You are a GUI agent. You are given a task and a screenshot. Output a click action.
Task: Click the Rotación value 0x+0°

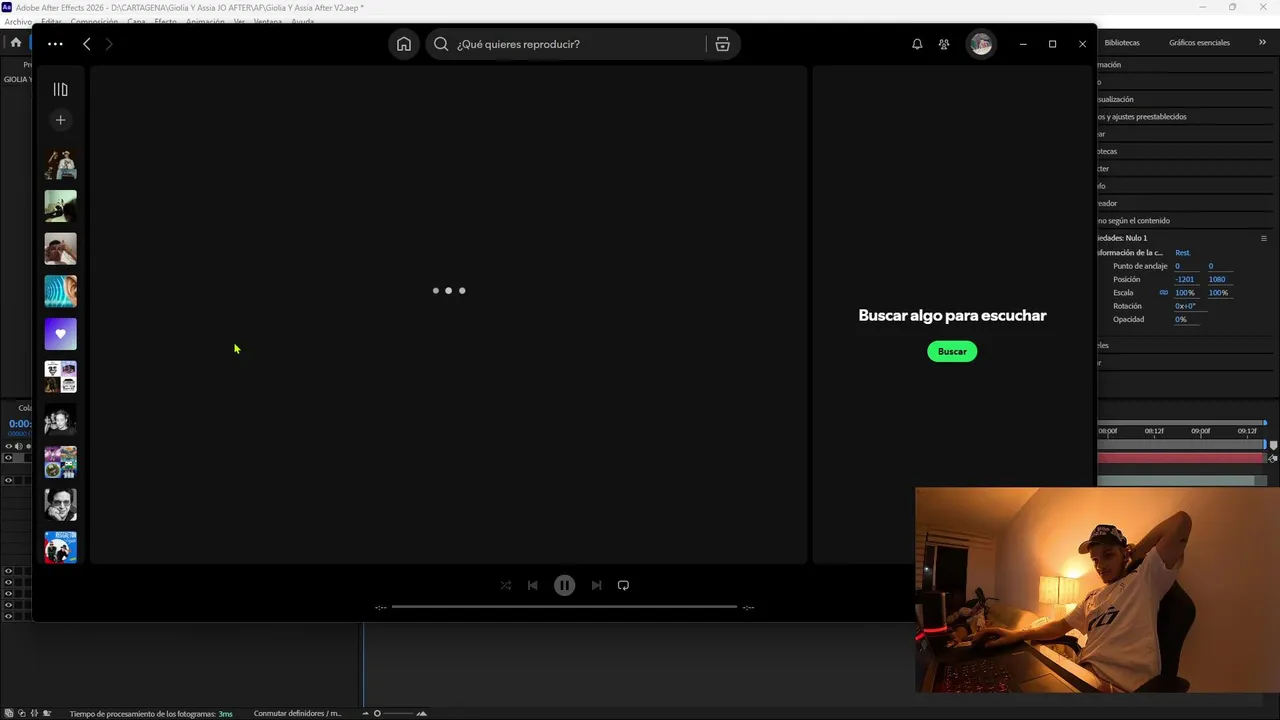point(1185,306)
